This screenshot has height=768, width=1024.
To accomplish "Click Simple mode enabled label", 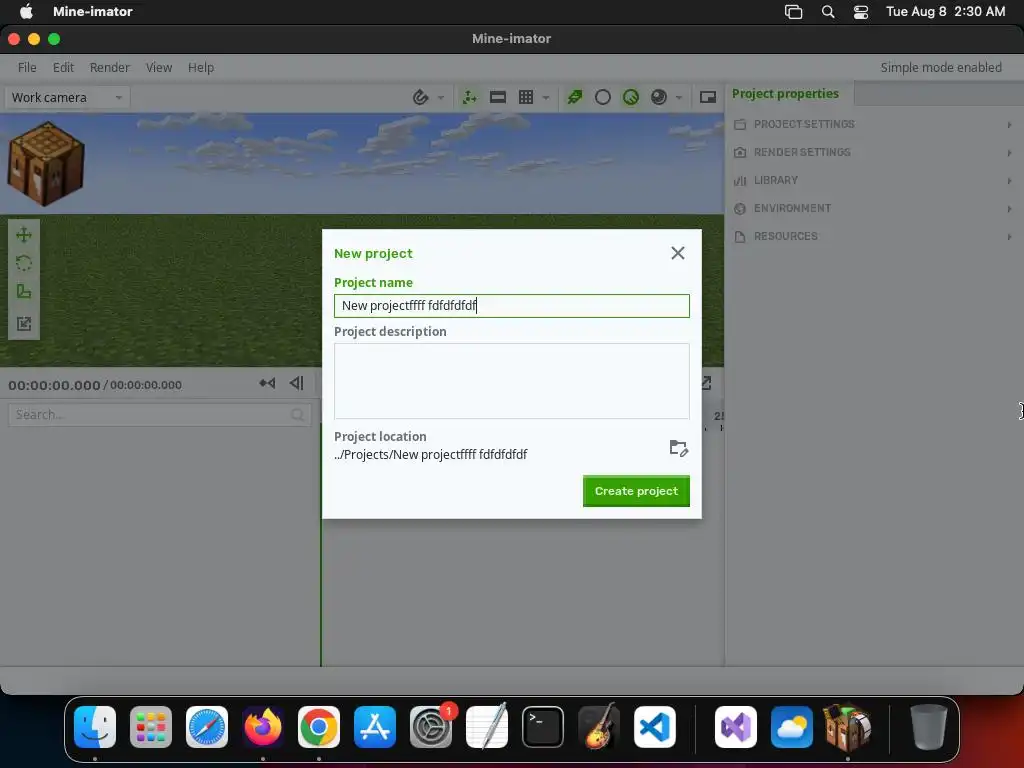I will 940,67.
